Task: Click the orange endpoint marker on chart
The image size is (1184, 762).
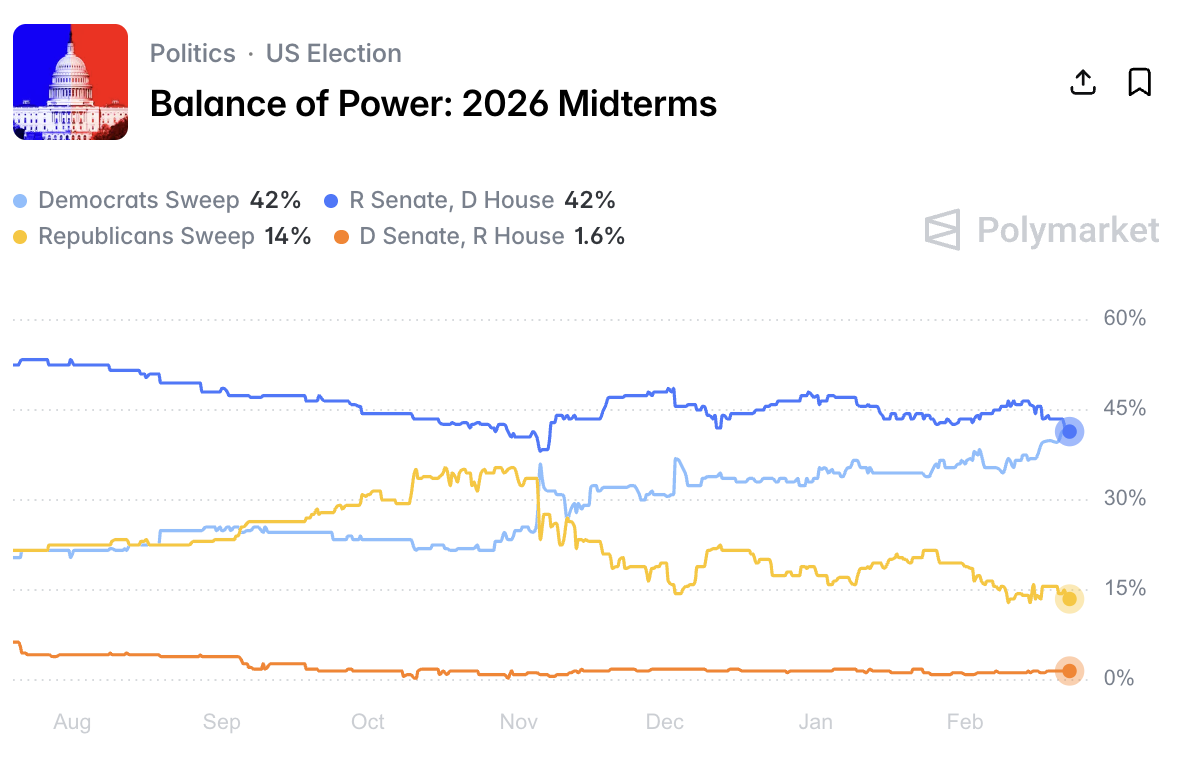Action: pyautogui.click(x=1069, y=671)
